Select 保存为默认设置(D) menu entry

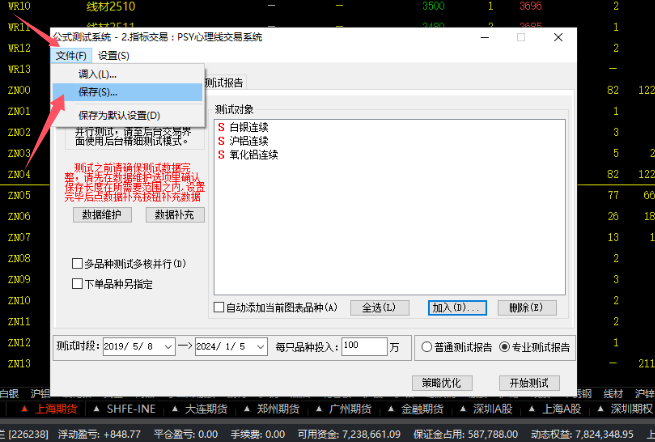pos(127,115)
